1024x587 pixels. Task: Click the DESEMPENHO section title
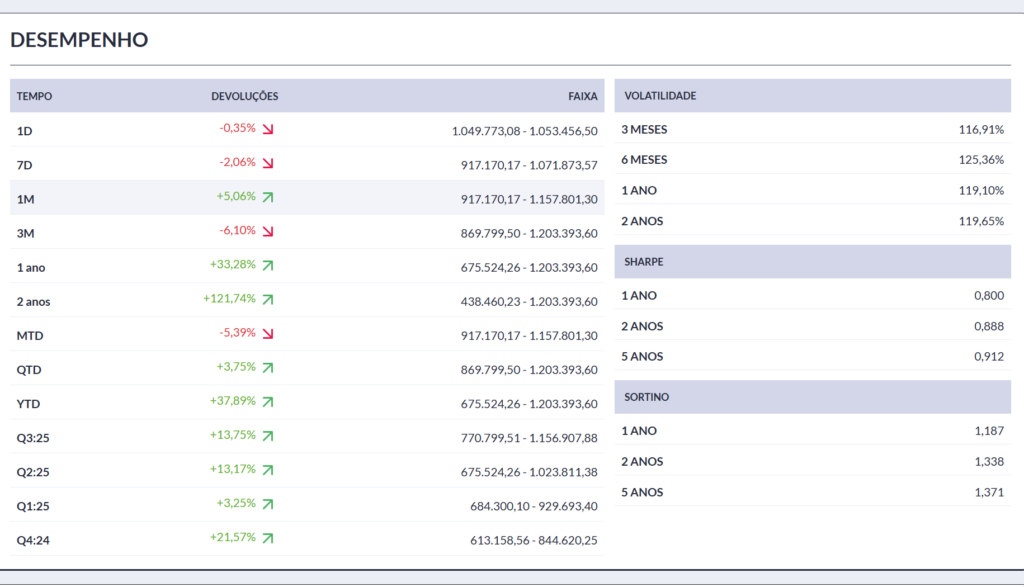(x=79, y=40)
